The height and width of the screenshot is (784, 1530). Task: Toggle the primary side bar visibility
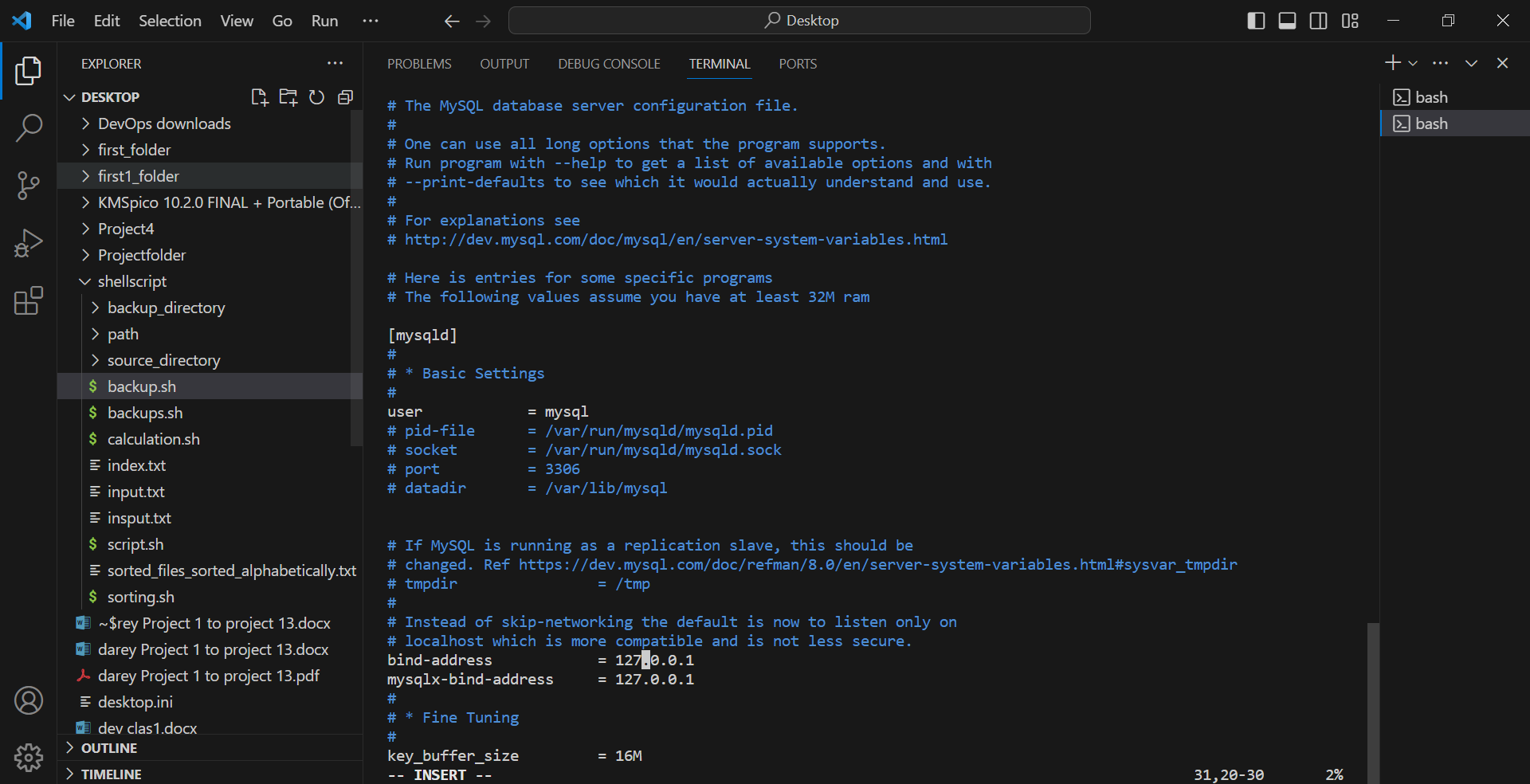(x=1255, y=21)
